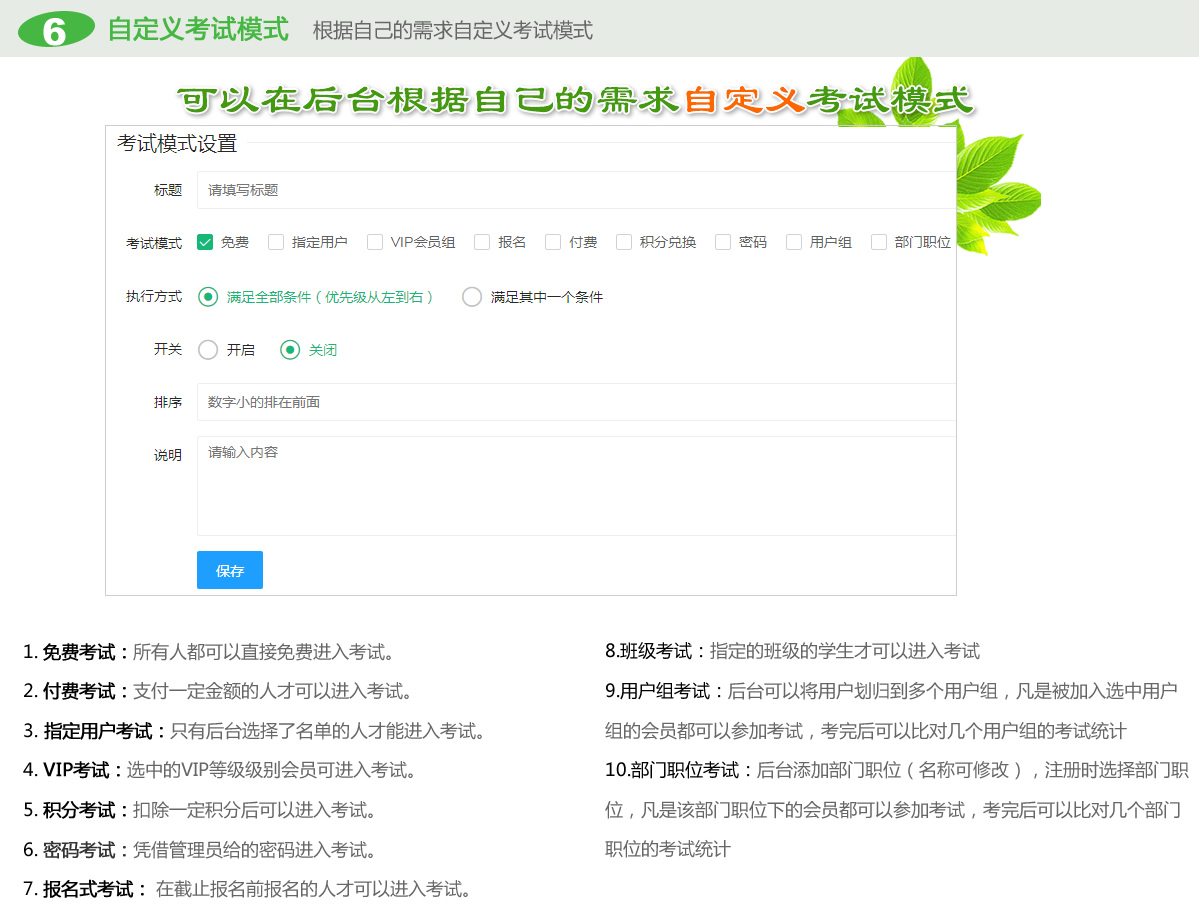The image size is (1200, 915).
Task: Check the 指定用户 checkbox
Action: (276, 242)
